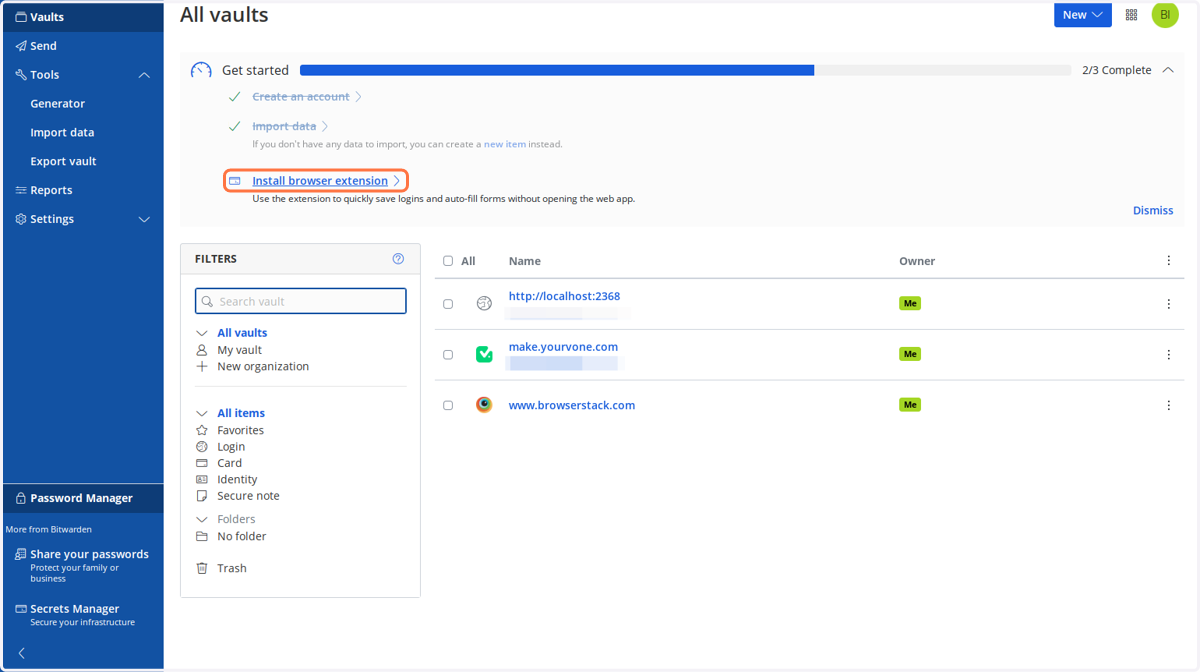1200x672 pixels.
Task: Open the www.browserstack.com item
Action: 572,405
